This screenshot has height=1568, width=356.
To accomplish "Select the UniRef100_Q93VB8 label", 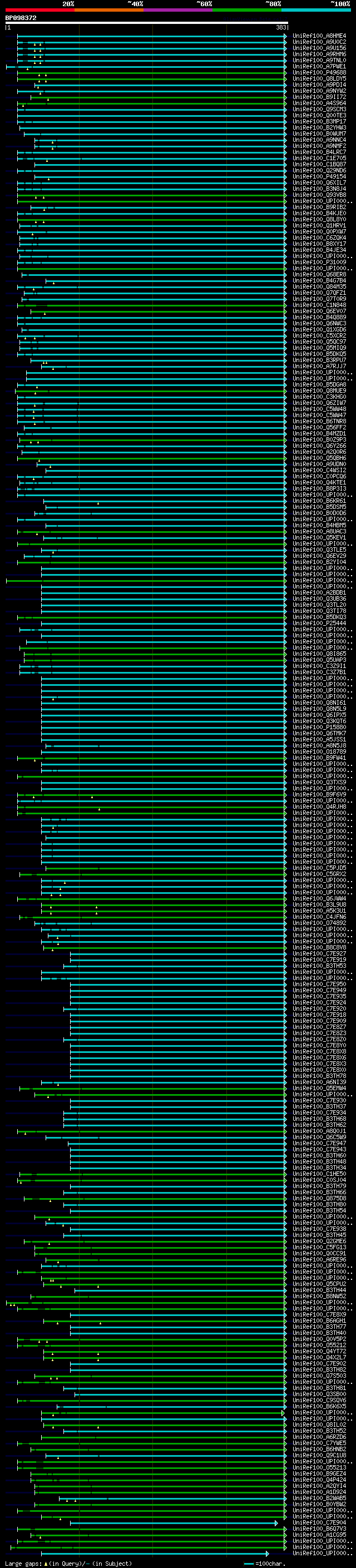I will point(319,195).
